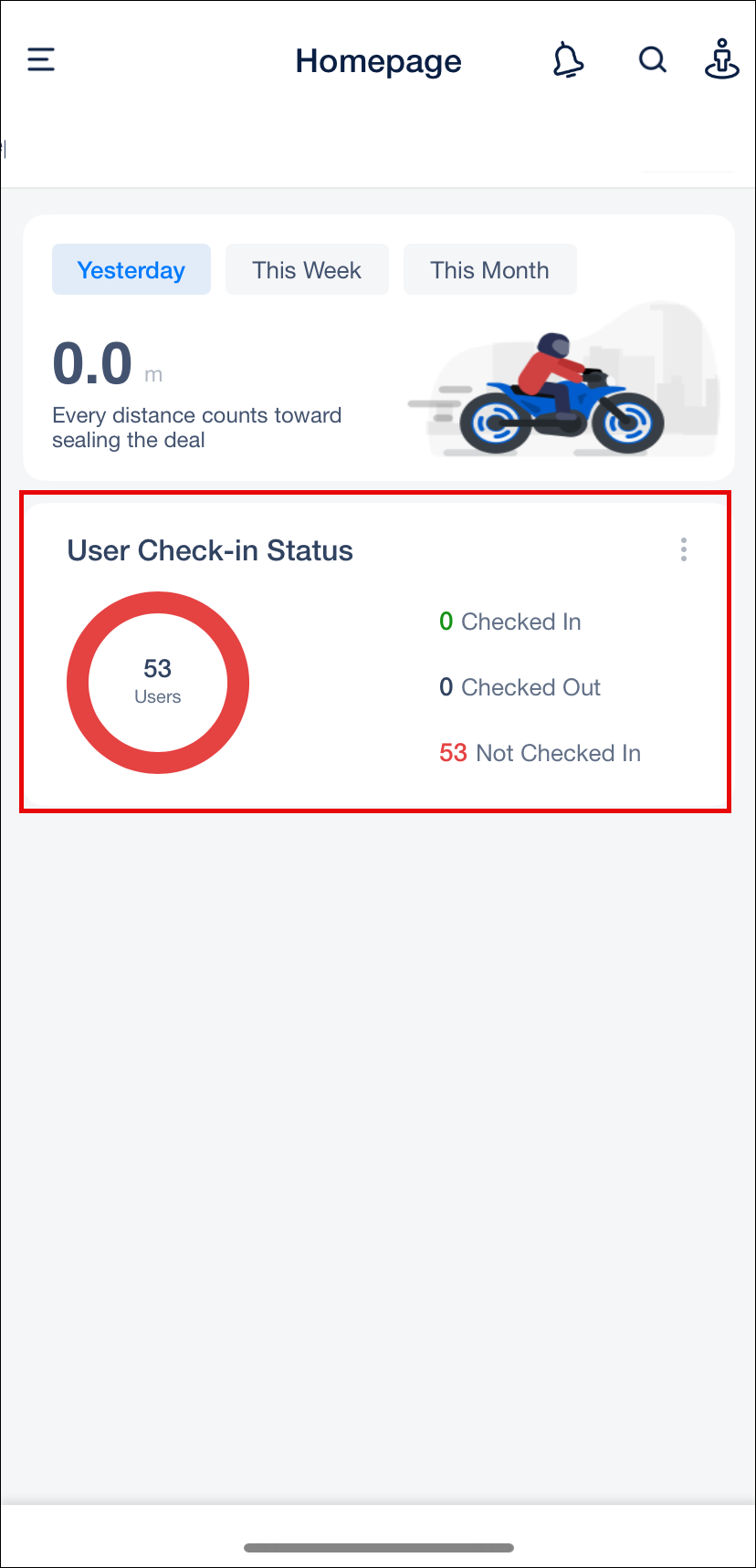The height and width of the screenshot is (1568, 756).
Task: Tap the 0 Checked Out link
Action: (520, 687)
